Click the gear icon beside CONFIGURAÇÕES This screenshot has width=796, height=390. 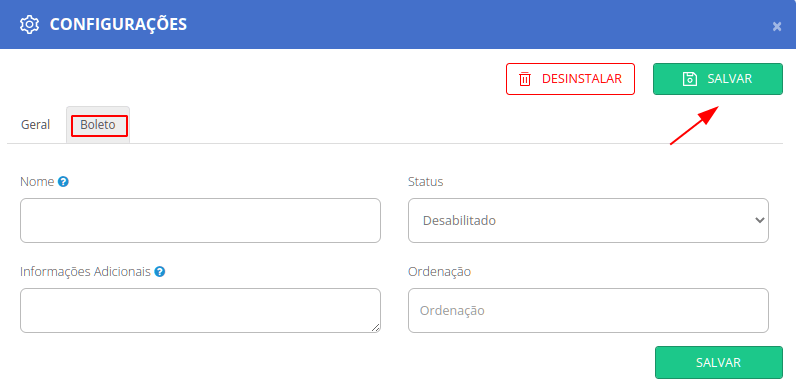(x=29, y=24)
